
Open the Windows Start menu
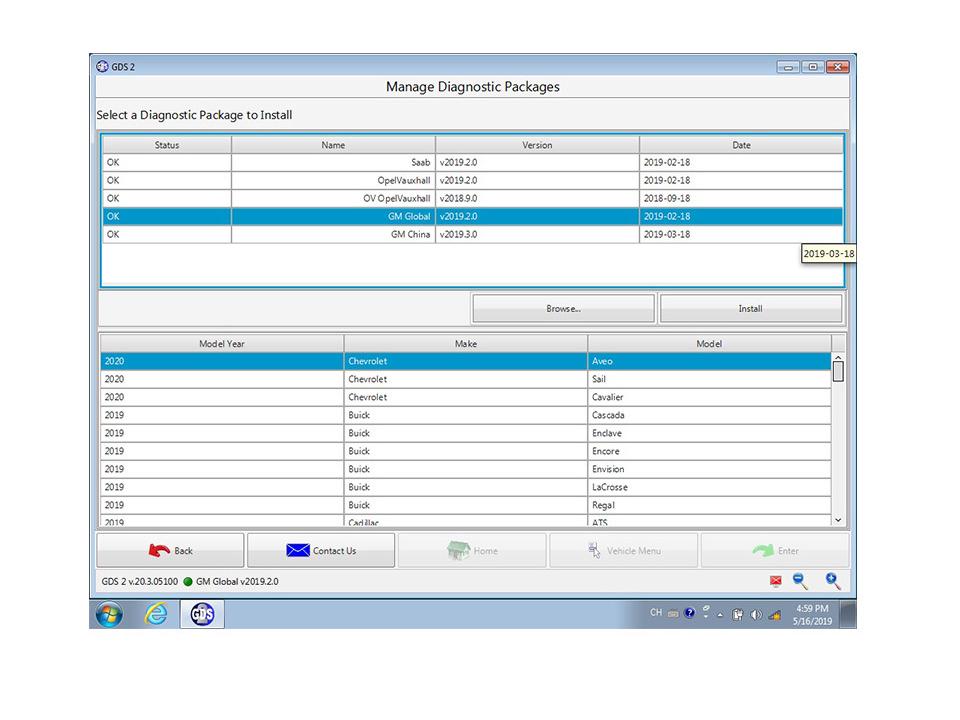click(109, 614)
